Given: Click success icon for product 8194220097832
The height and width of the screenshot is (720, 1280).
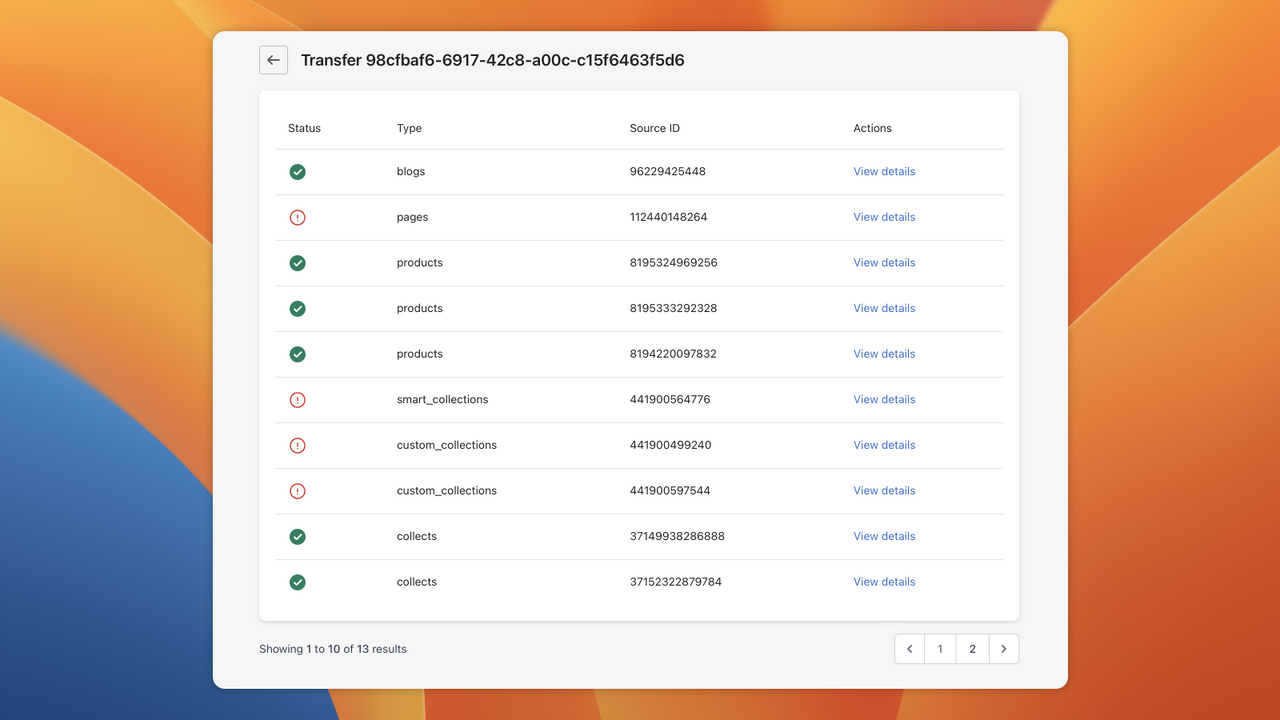Looking at the screenshot, I should [x=297, y=354].
